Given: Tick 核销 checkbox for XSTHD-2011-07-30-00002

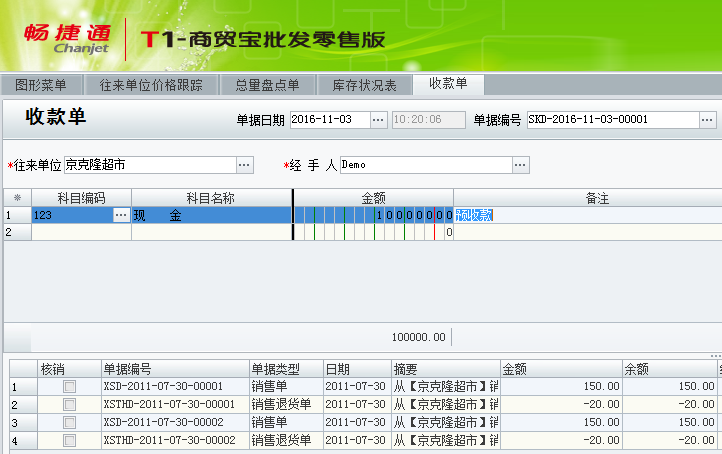Looking at the screenshot, I should pos(70,440).
